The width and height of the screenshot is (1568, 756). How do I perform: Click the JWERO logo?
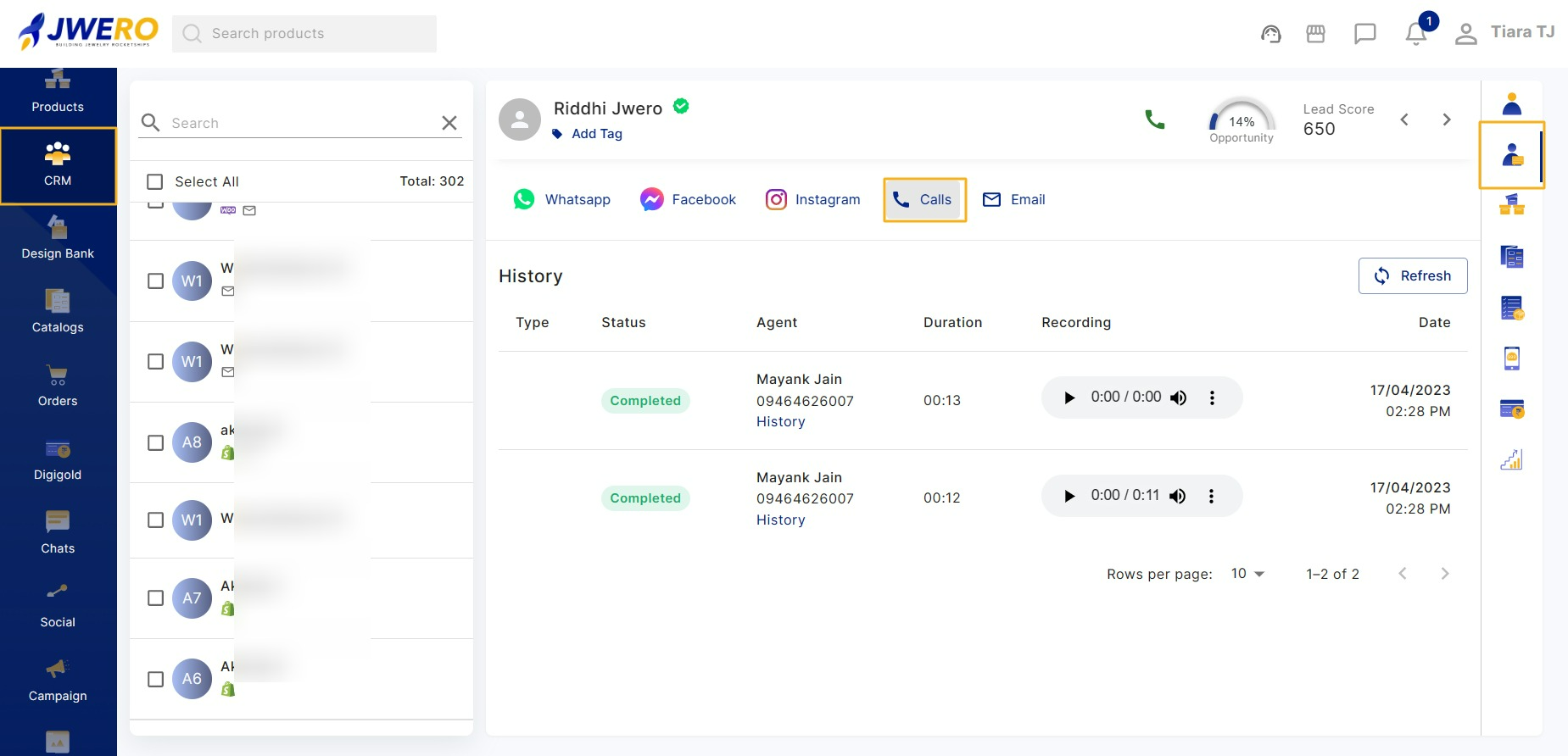[88, 31]
